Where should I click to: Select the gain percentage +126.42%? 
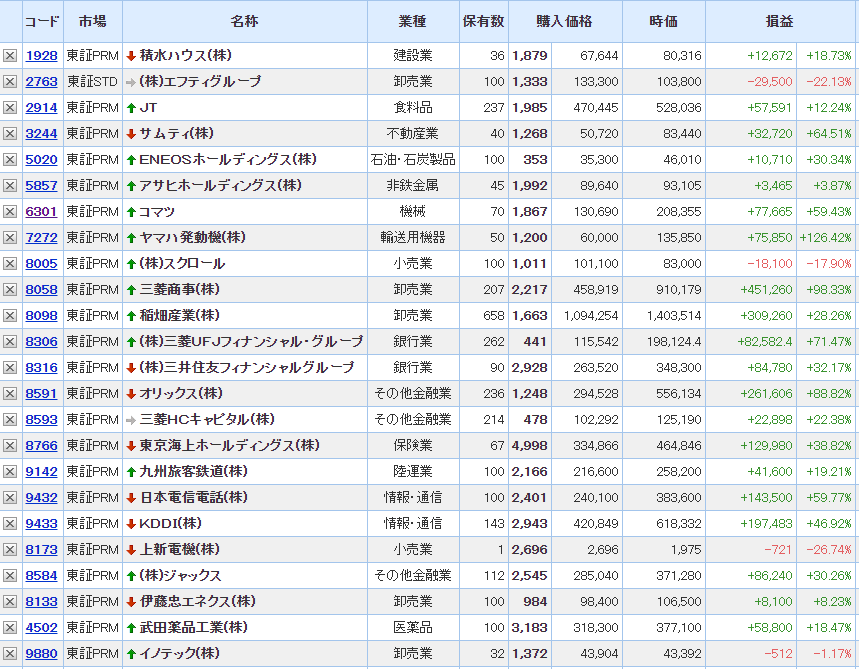(x=826, y=238)
